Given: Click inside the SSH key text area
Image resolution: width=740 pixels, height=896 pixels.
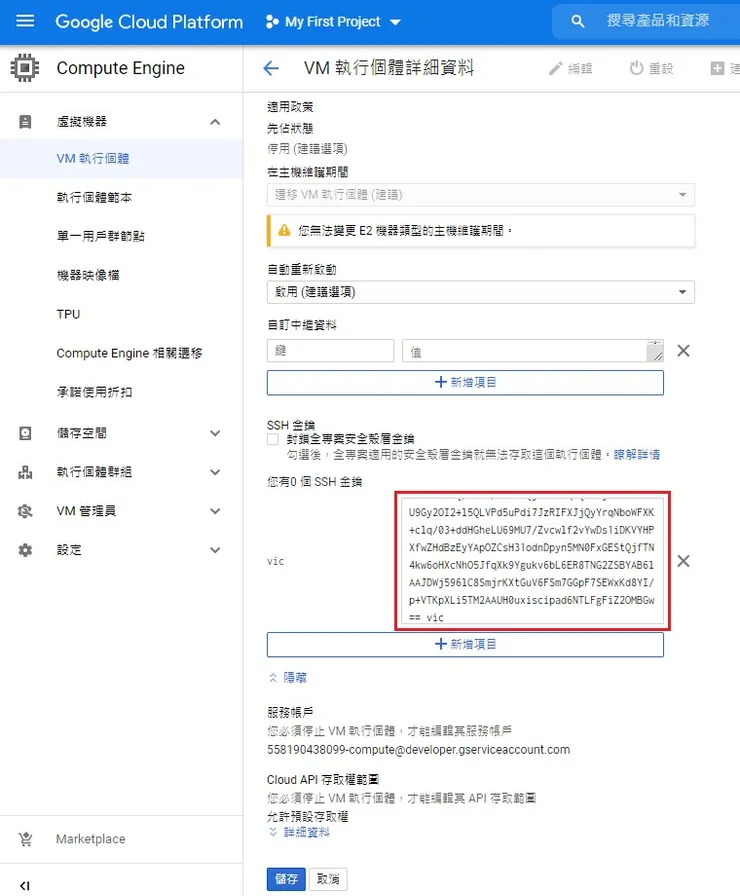Looking at the screenshot, I should [x=532, y=562].
